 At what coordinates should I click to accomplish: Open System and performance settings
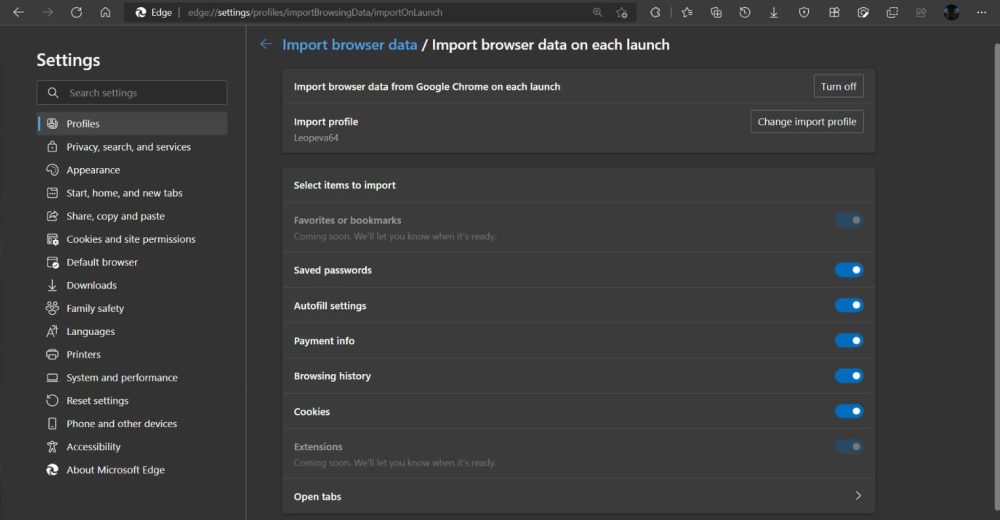(x=121, y=378)
